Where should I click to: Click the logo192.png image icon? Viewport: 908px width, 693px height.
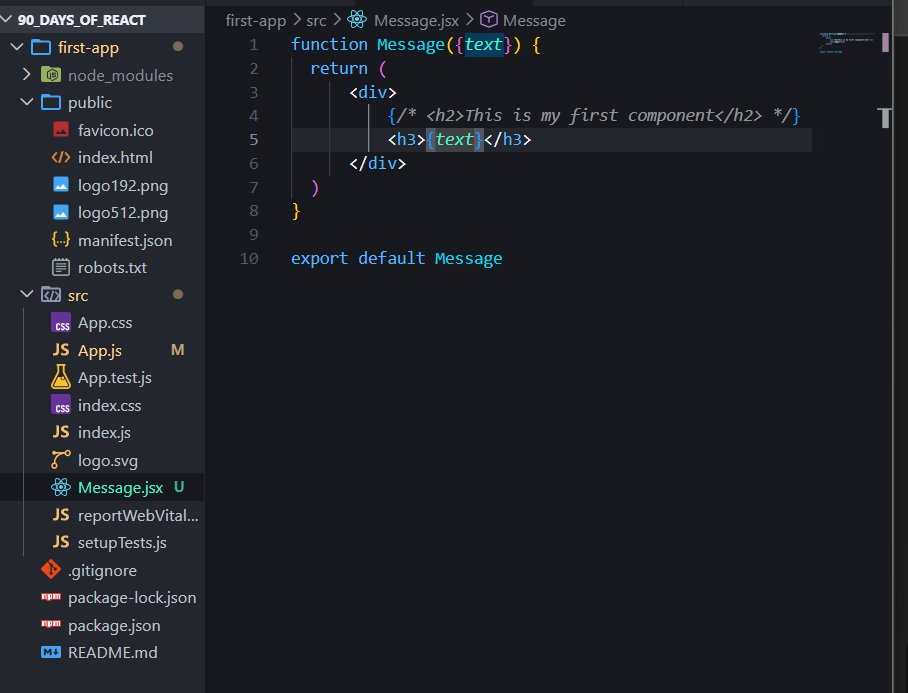pyautogui.click(x=61, y=185)
